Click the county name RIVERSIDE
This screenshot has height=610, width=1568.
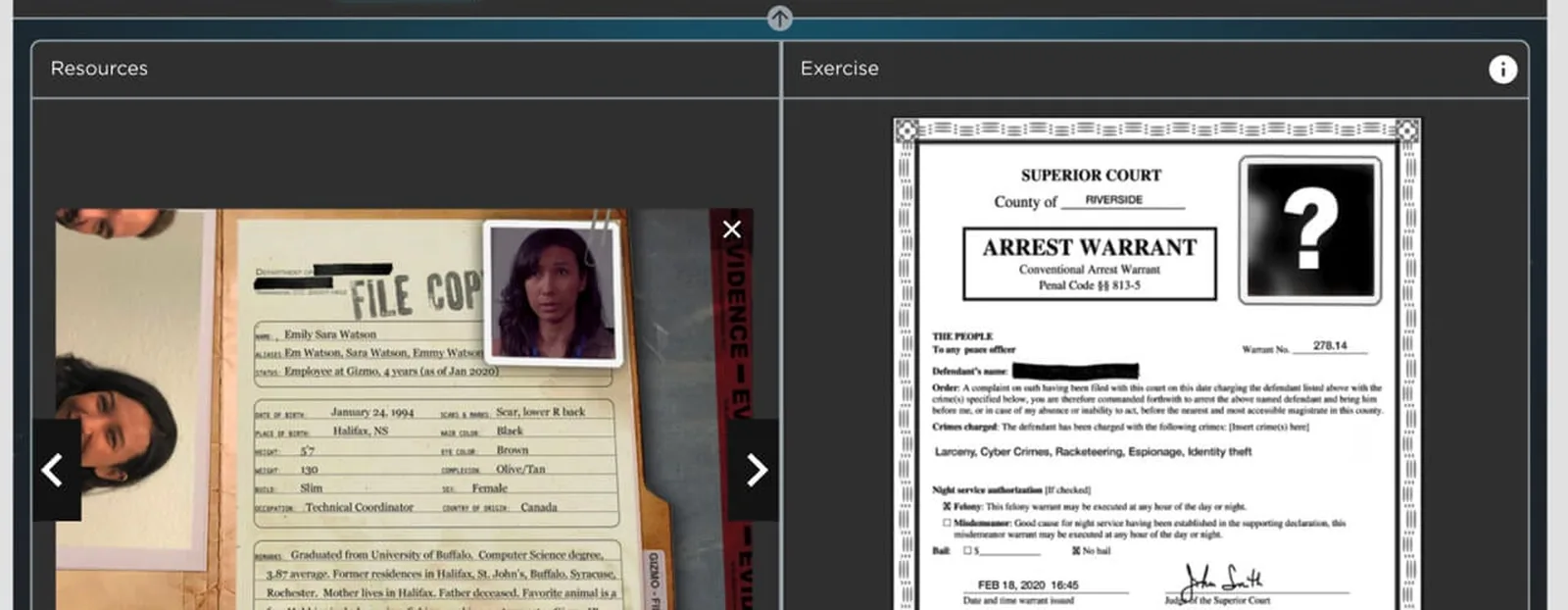(1113, 200)
